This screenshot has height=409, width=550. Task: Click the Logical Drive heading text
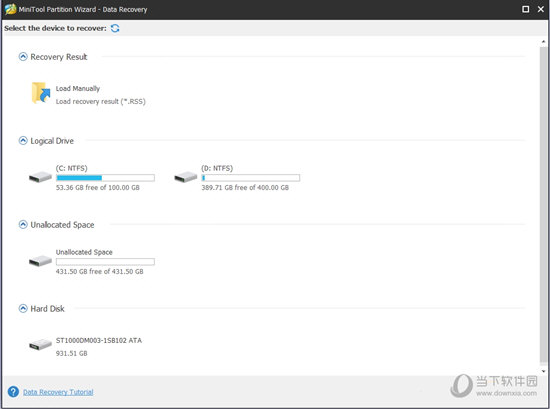52,141
